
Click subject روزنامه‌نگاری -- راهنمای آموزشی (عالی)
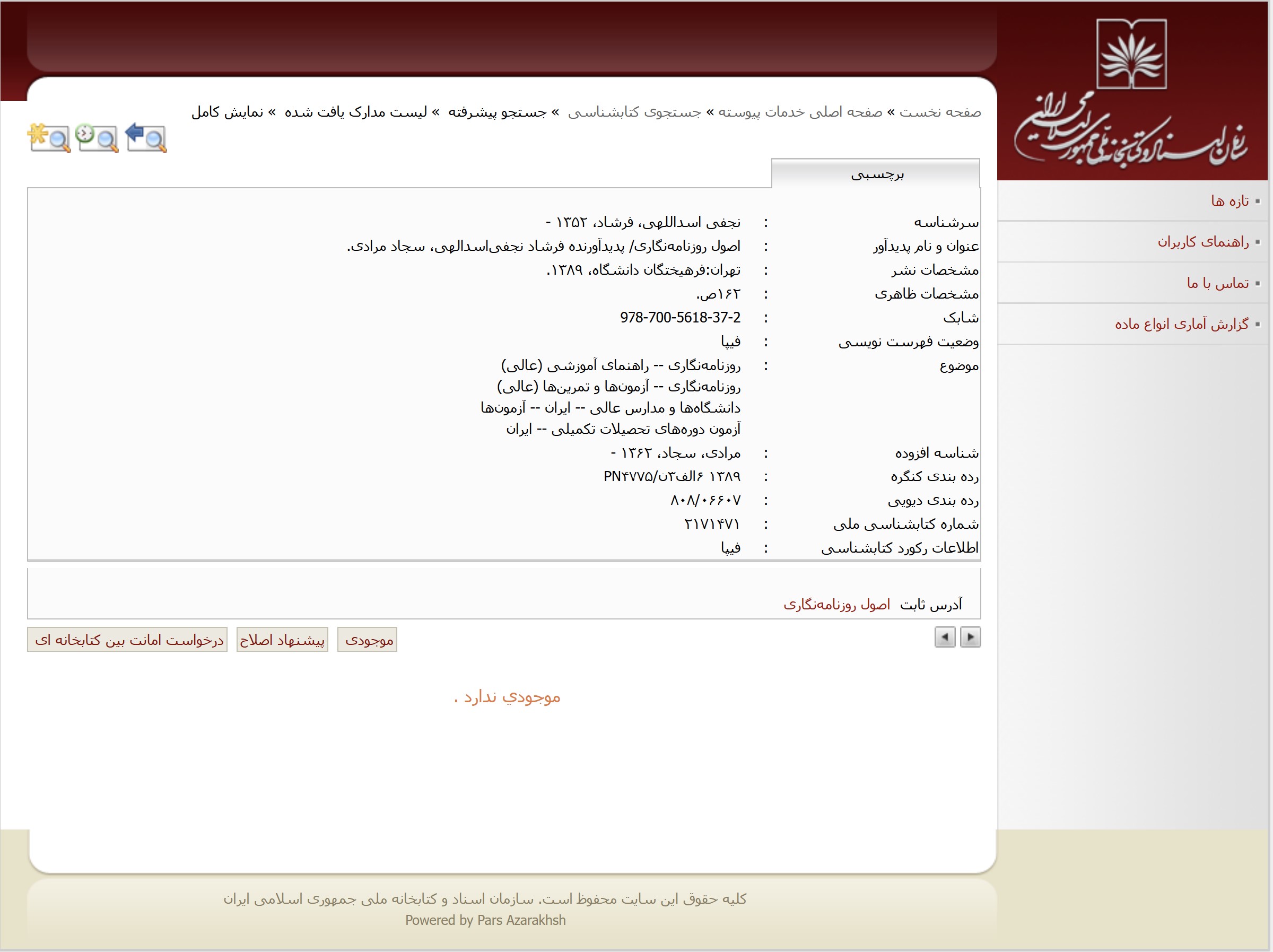pyautogui.click(x=621, y=365)
